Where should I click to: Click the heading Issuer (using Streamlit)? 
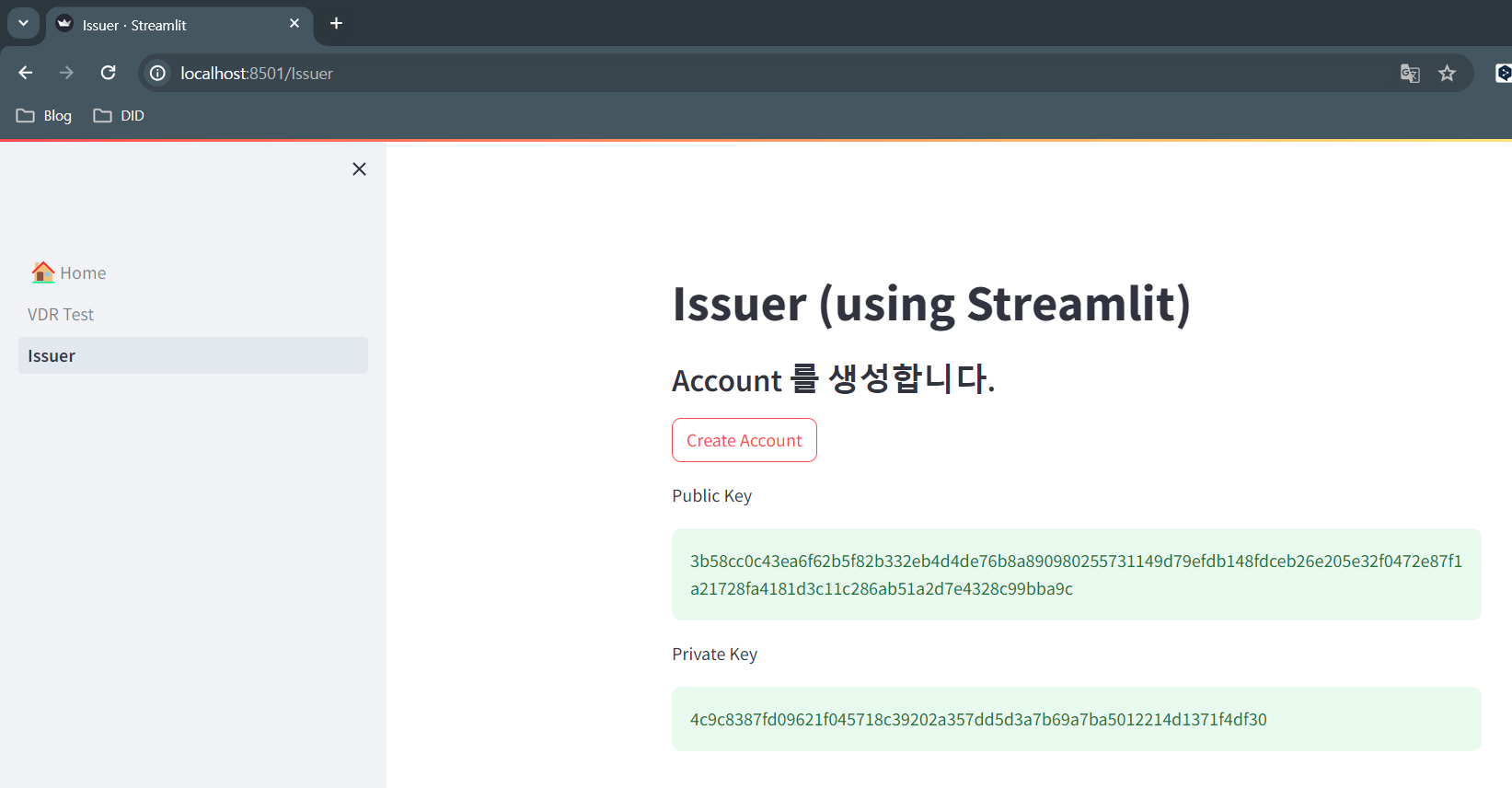click(931, 304)
